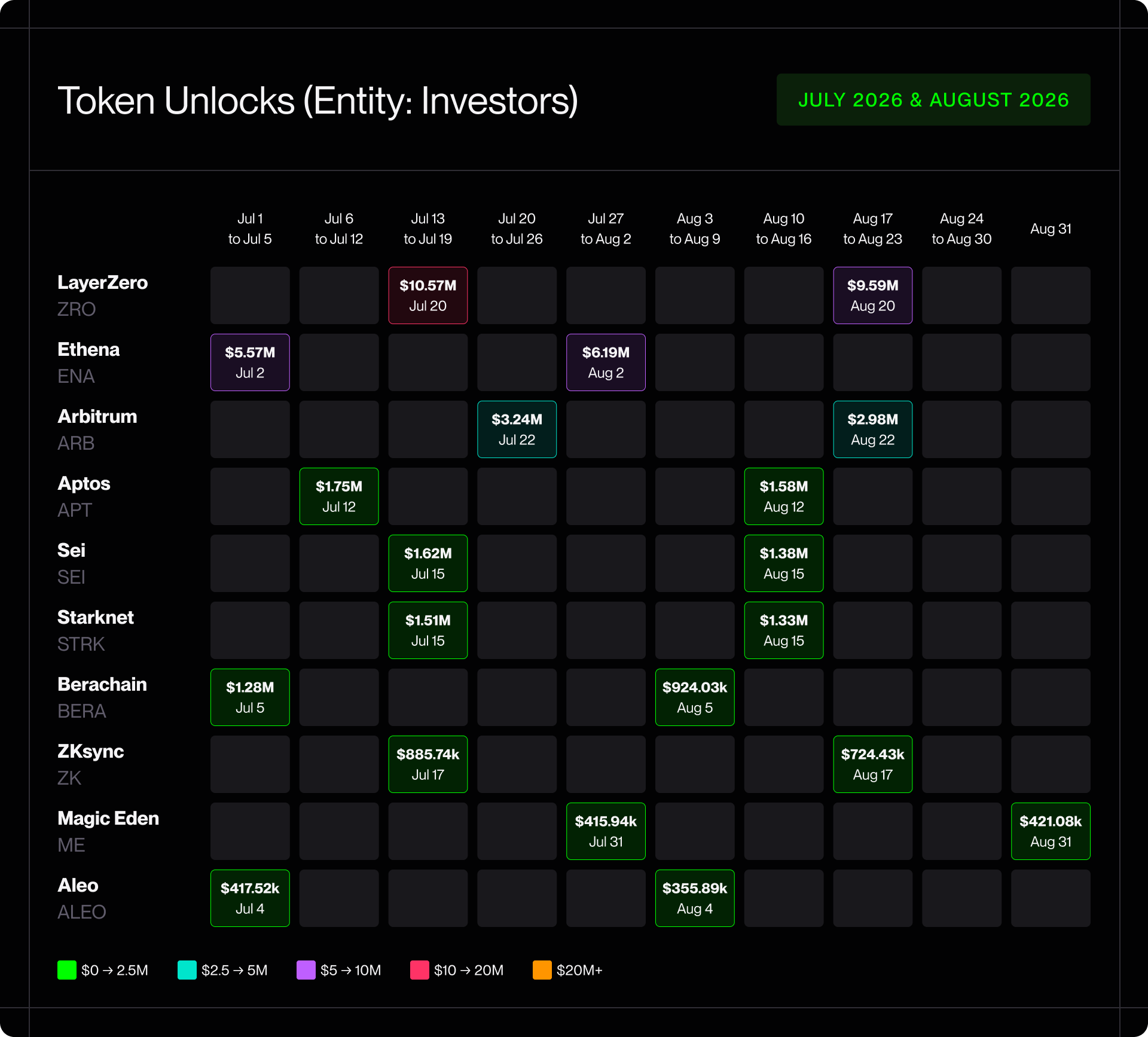
Task: Click the Berachain row label
Action: (102, 684)
